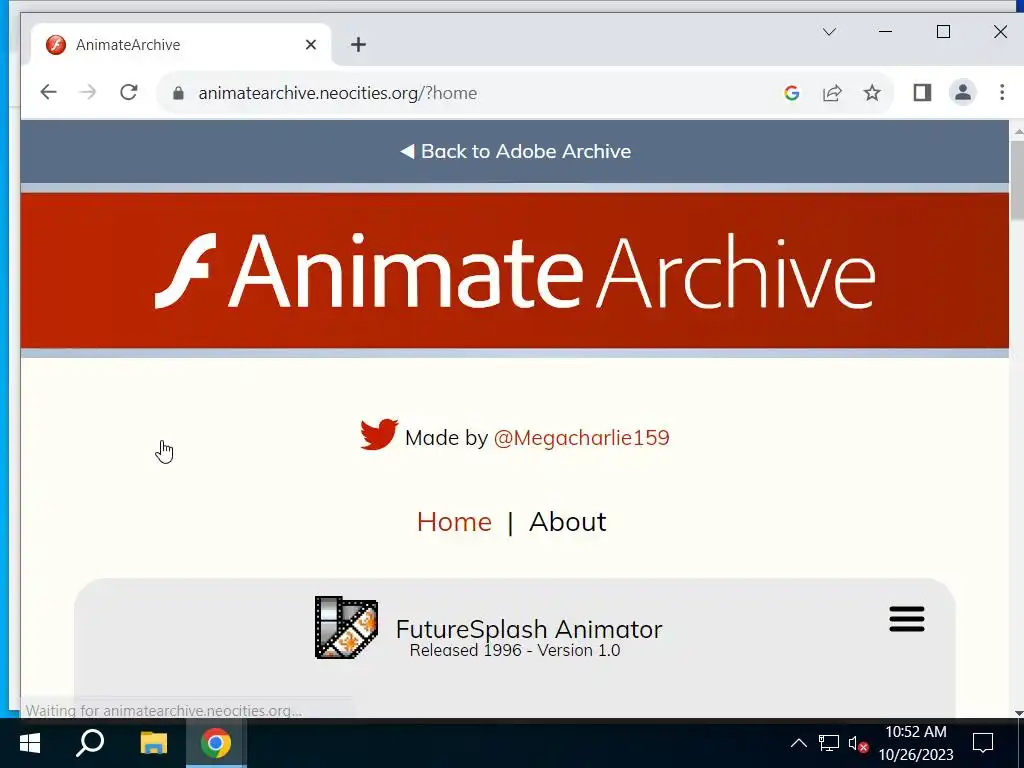Expand the FutureSplash Animator hamburger menu
Screen dimensions: 1024x768
click(906, 619)
